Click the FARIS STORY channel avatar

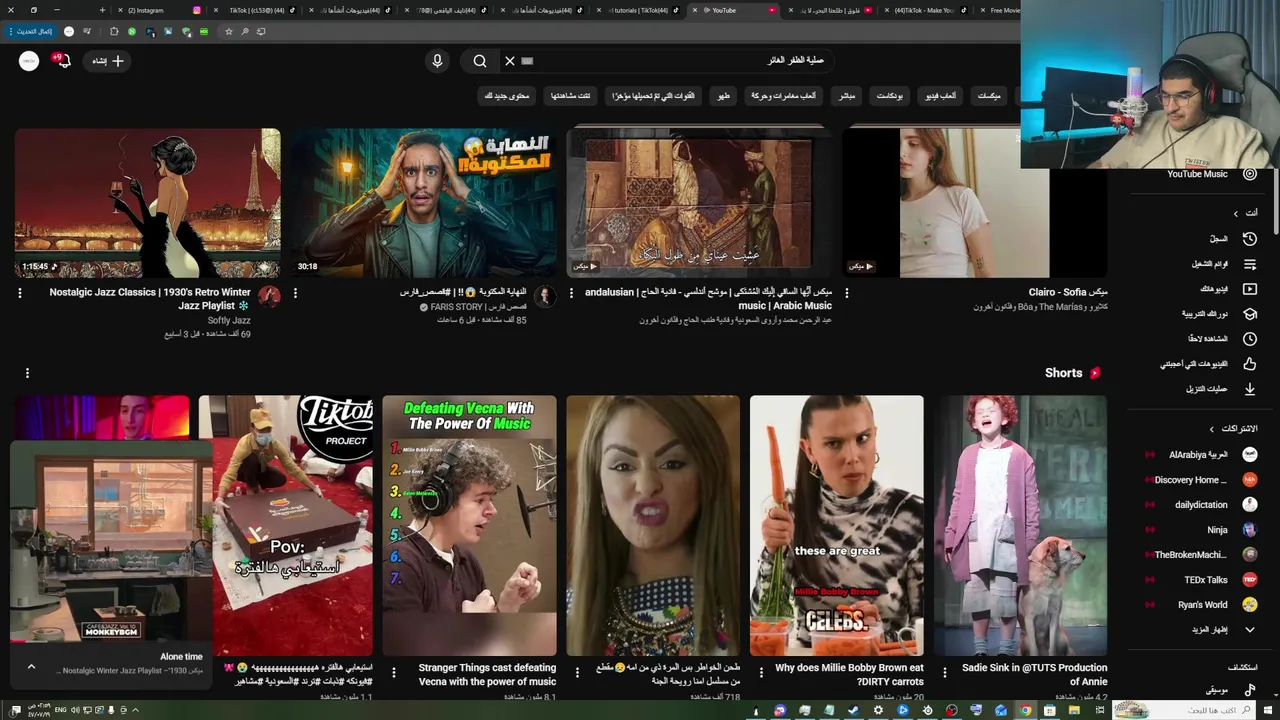(545, 296)
